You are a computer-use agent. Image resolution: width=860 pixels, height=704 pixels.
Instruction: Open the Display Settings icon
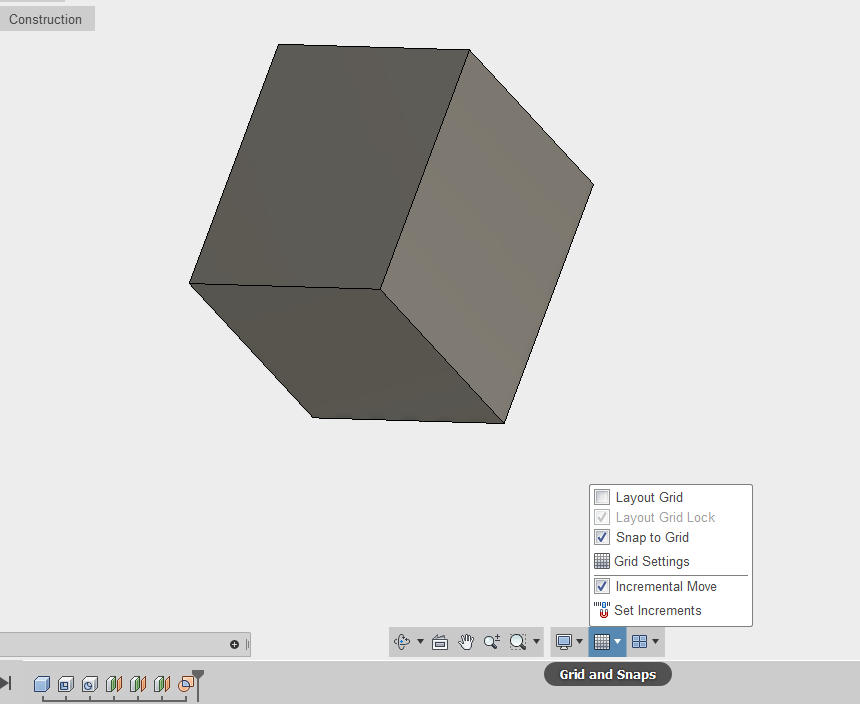(x=565, y=641)
